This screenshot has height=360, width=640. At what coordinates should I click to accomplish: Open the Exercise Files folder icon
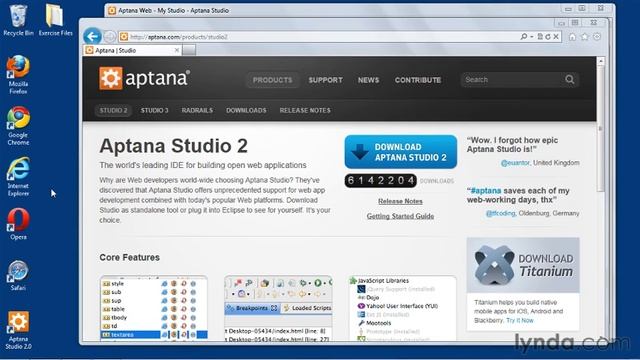coord(55,20)
